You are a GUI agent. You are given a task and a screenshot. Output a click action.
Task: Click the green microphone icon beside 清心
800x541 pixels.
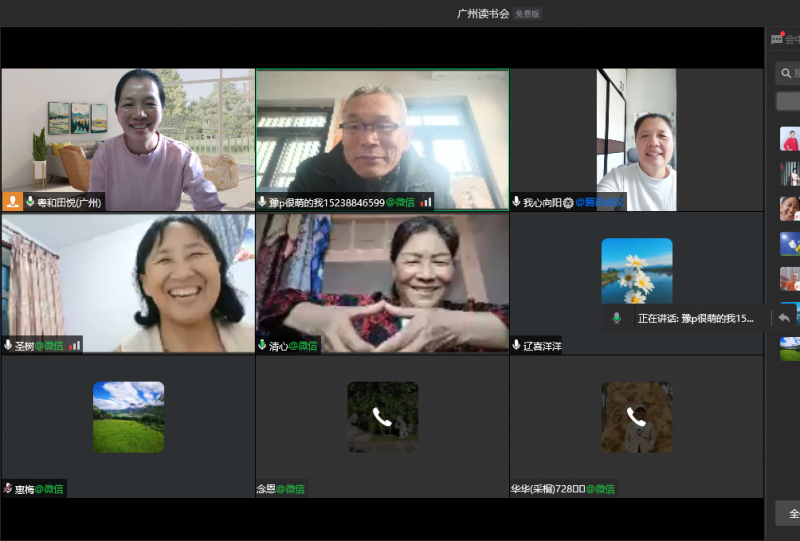(x=262, y=345)
